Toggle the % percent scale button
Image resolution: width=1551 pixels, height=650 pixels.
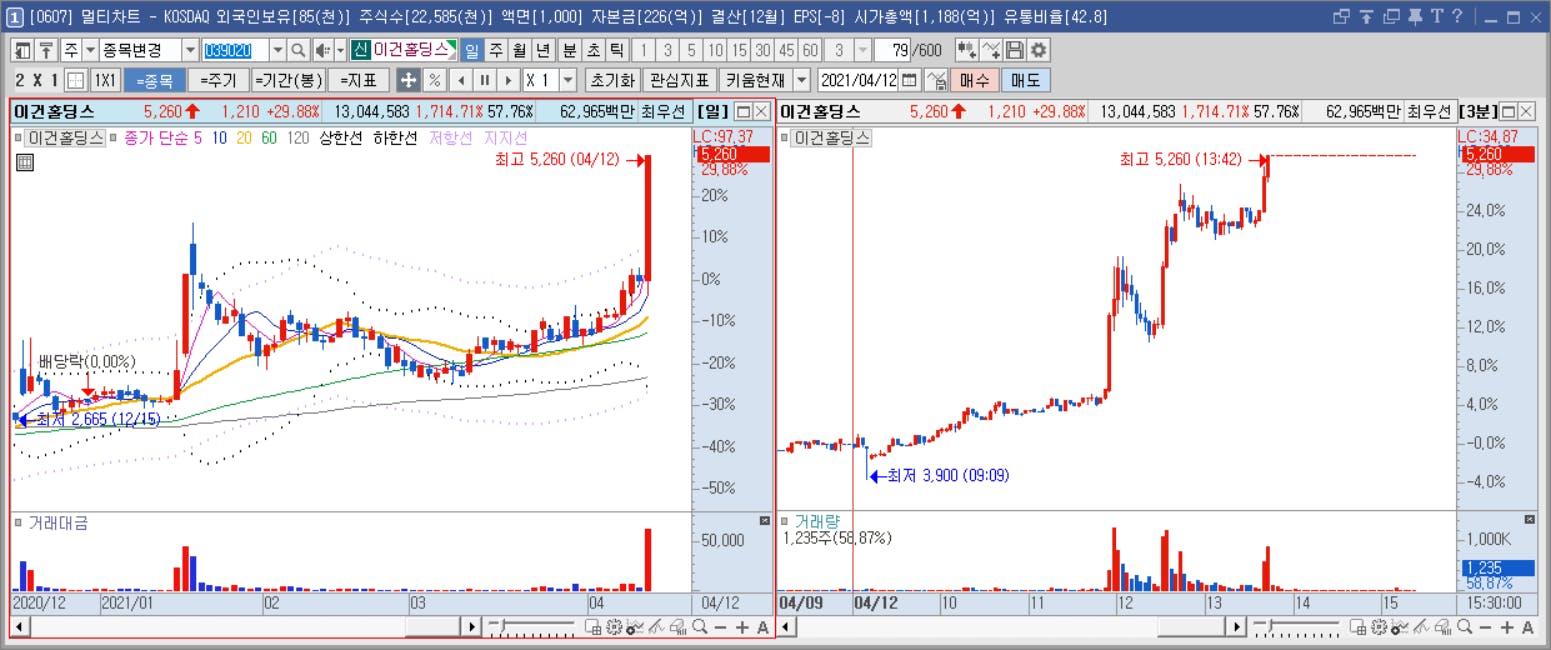(x=435, y=80)
